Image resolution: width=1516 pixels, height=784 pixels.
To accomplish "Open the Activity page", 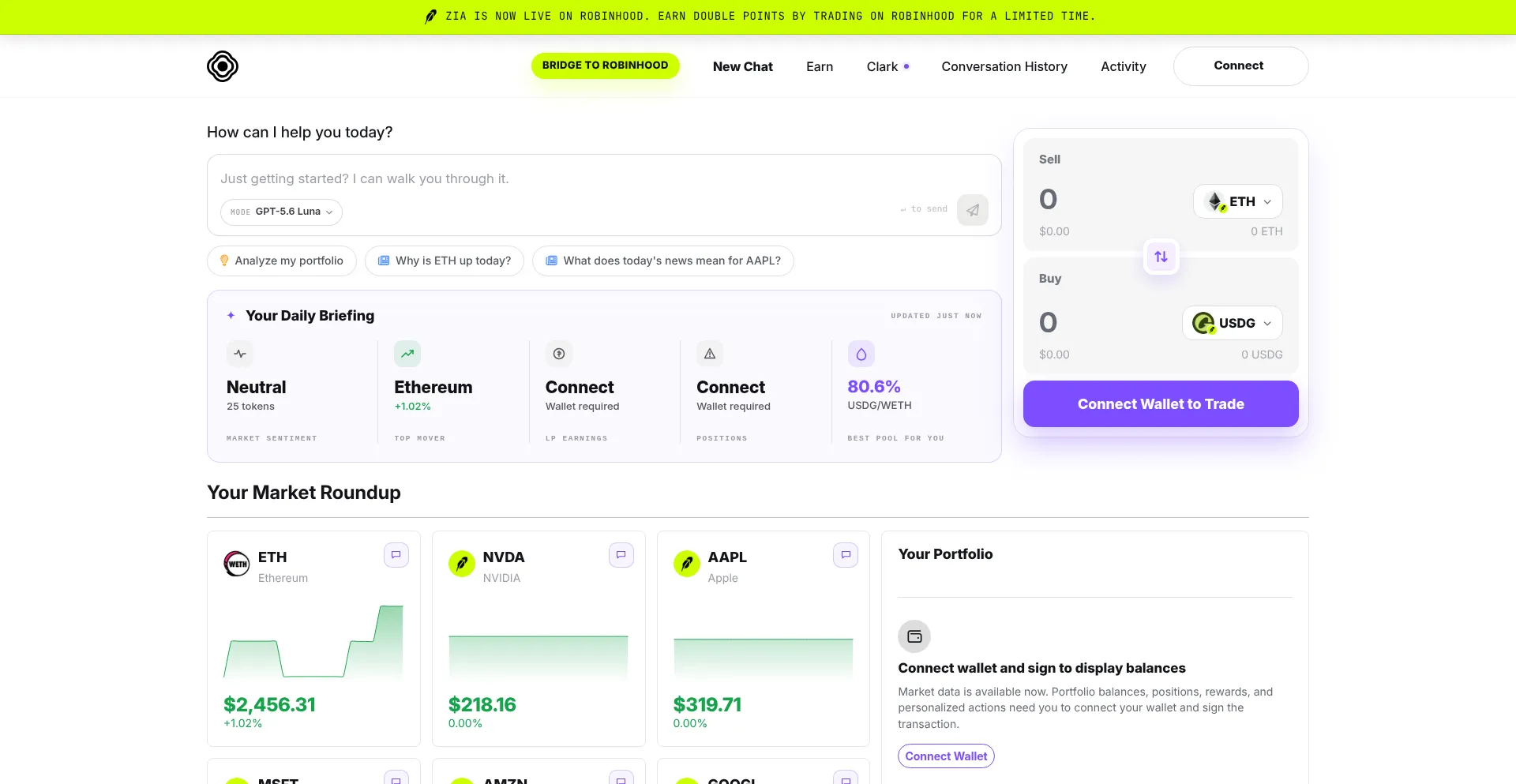I will (x=1123, y=66).
